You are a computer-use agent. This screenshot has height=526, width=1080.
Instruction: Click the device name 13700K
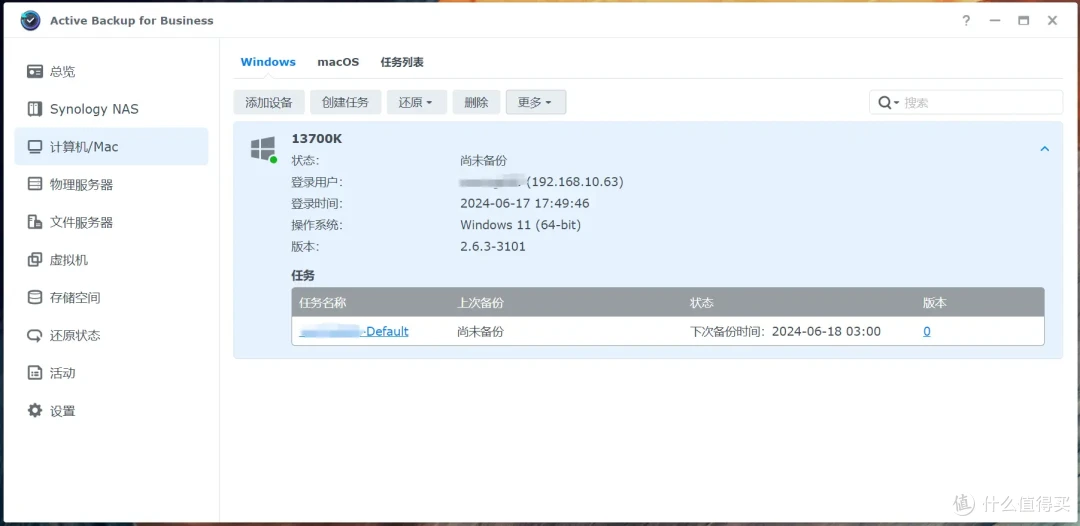click(x=317, y=138)
